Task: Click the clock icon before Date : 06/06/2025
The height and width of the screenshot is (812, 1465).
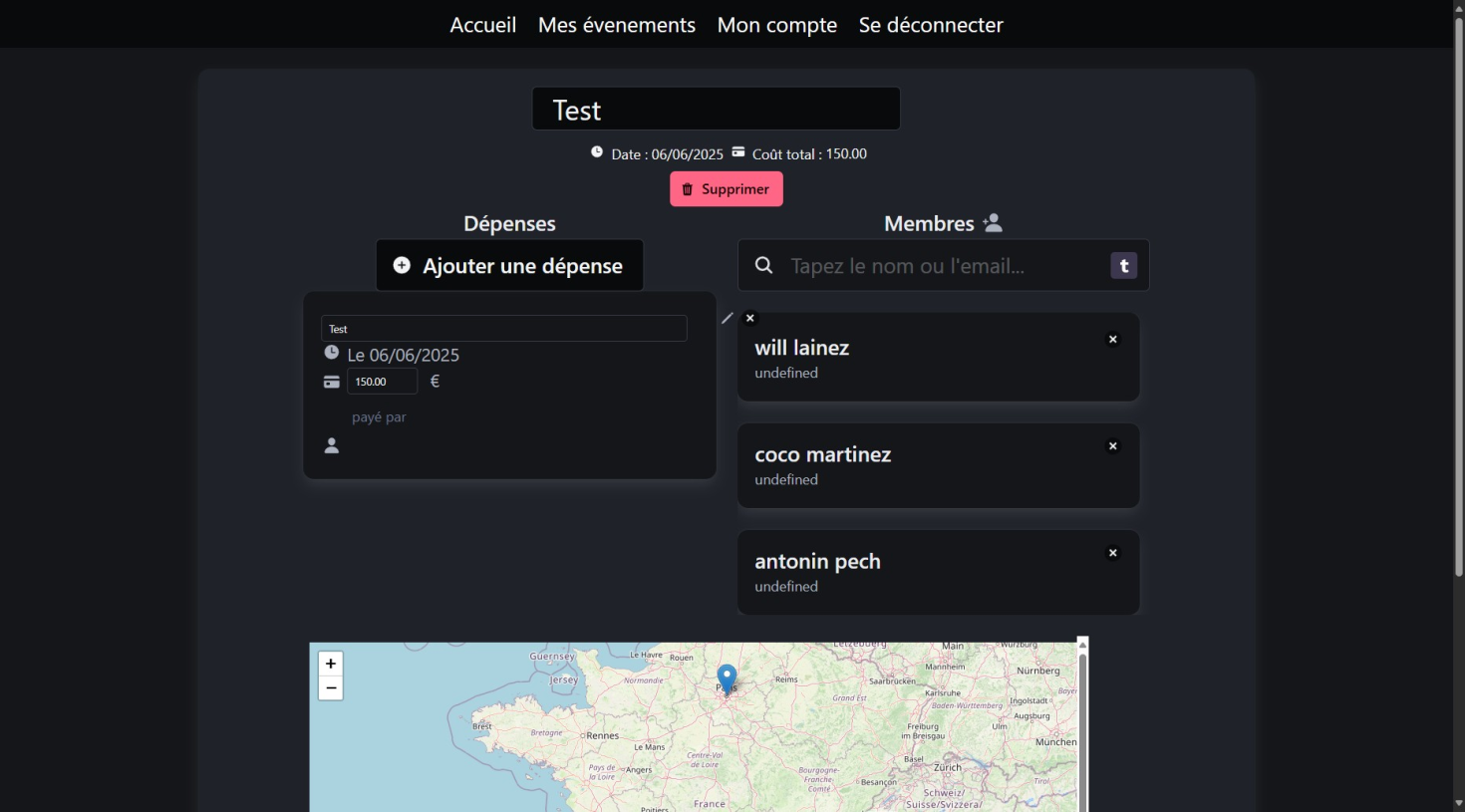Action: [597, 151]
